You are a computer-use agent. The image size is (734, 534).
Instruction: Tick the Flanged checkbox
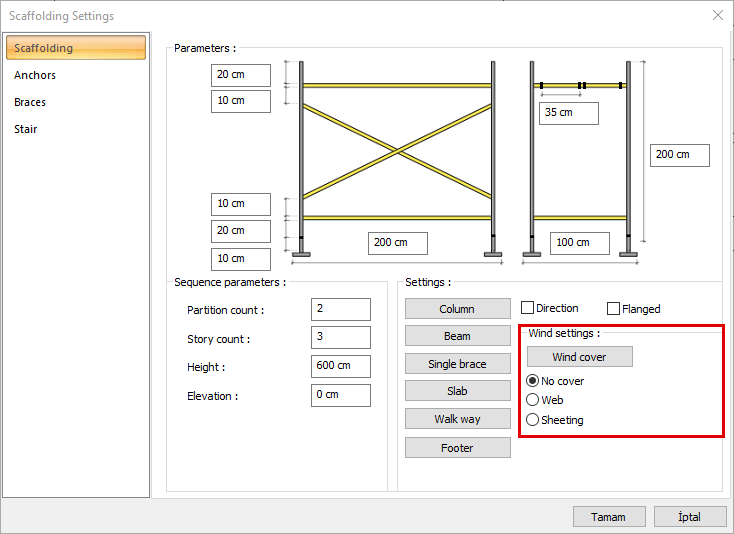[614, 309]
